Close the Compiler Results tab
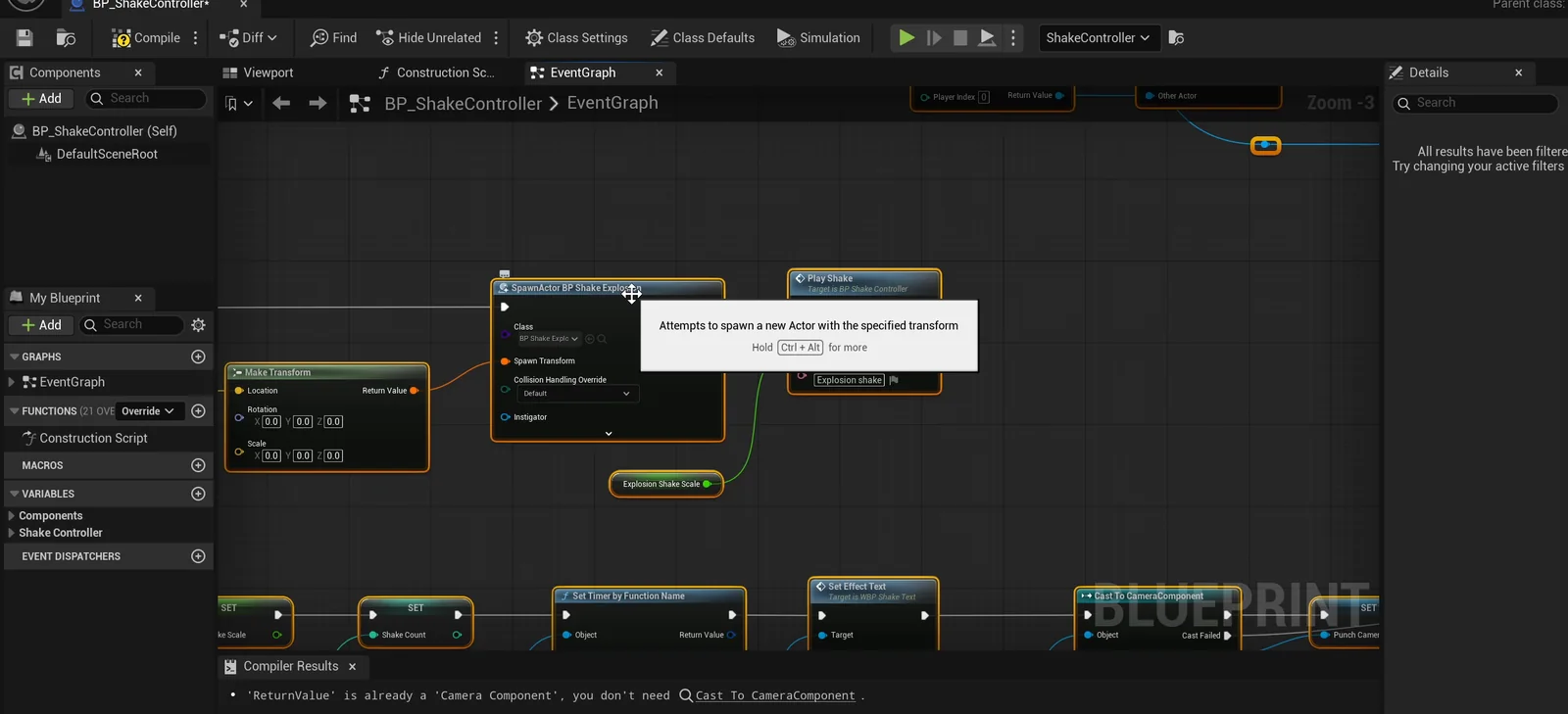Image resolution: width=1568 pixels, height=714 pixels. click(x=352, y=666)
